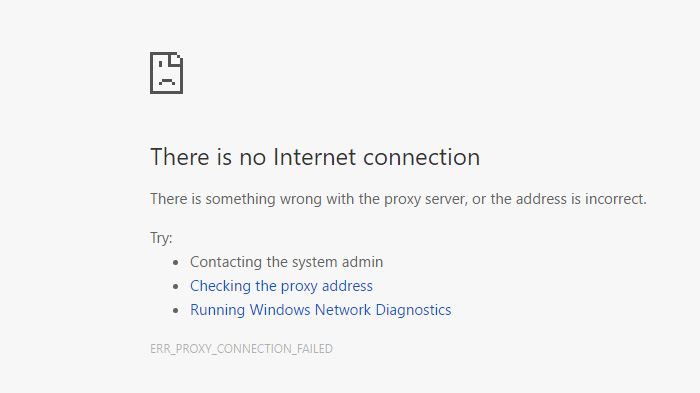Viewport: 700px width, 393px height.
Task: Click the frowning mouth on the page icon
Action: point(167,81)
